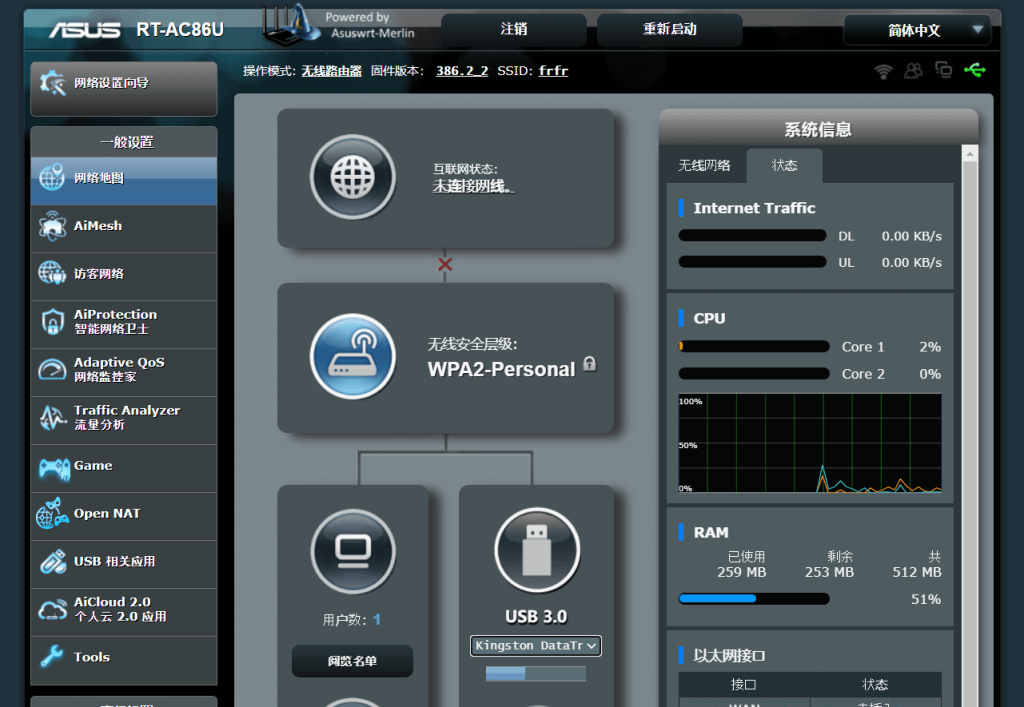Click the client count number 1
This screenshot has height=707, width=1024.
coord(377,620)
